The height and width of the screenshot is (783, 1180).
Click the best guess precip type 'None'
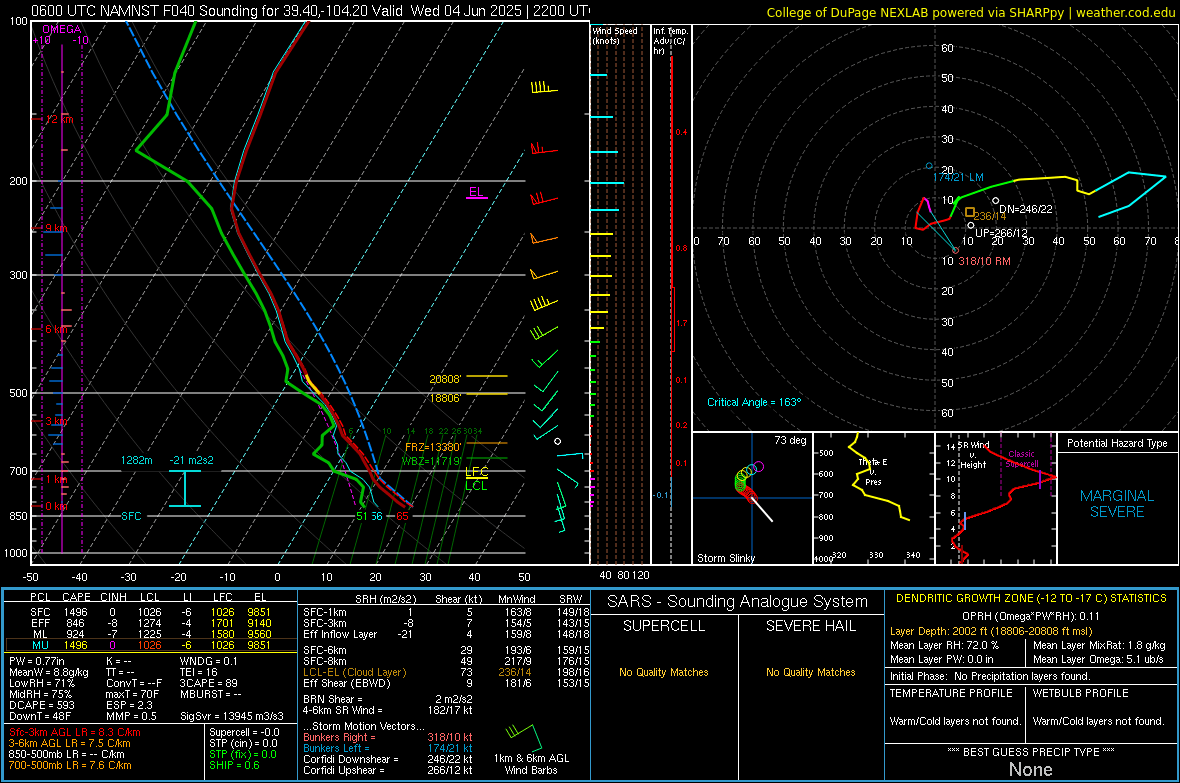[x=1030, y=769]
